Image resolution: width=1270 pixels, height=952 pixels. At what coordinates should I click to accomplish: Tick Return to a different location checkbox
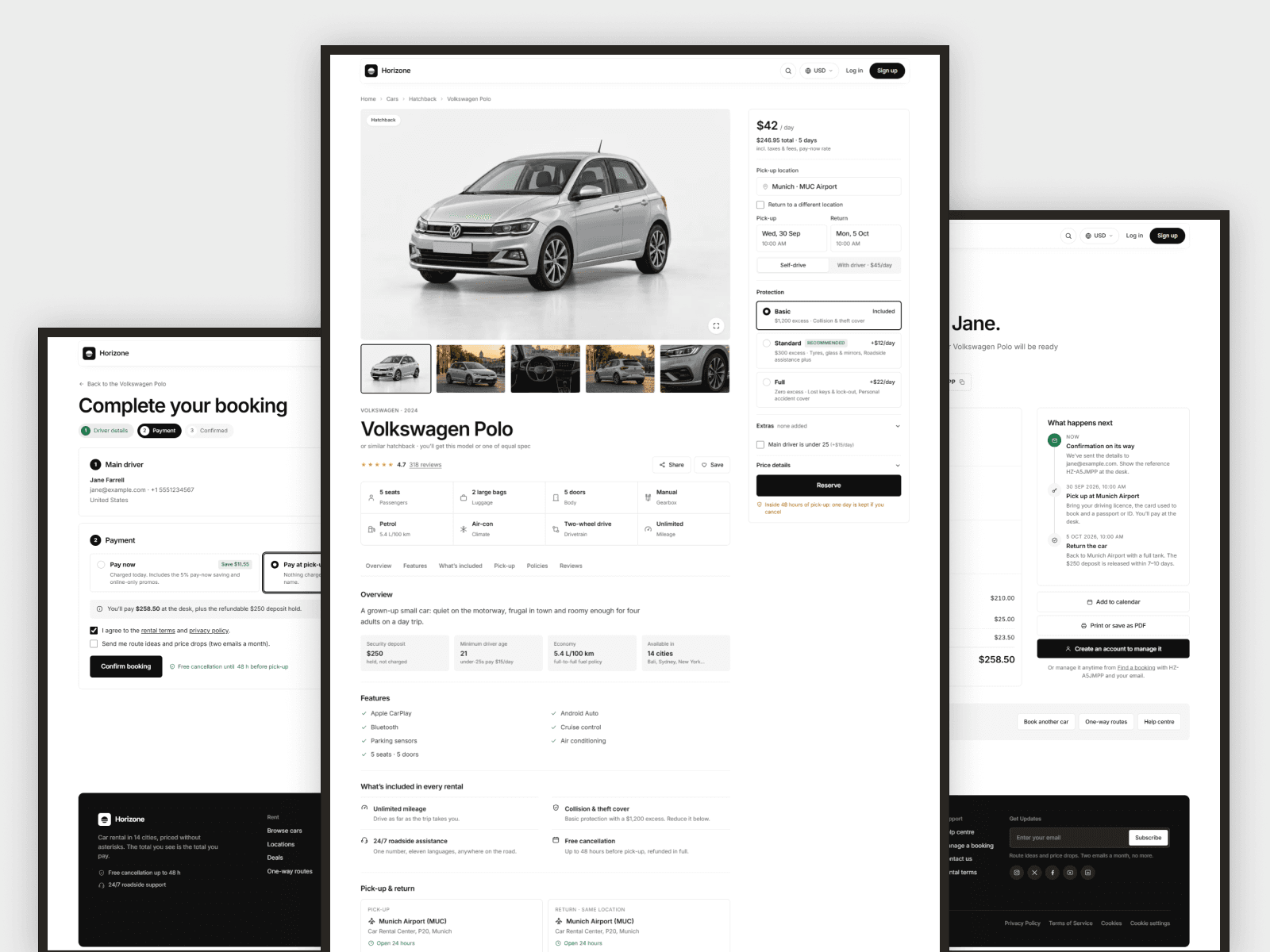[x=760, y=205]
